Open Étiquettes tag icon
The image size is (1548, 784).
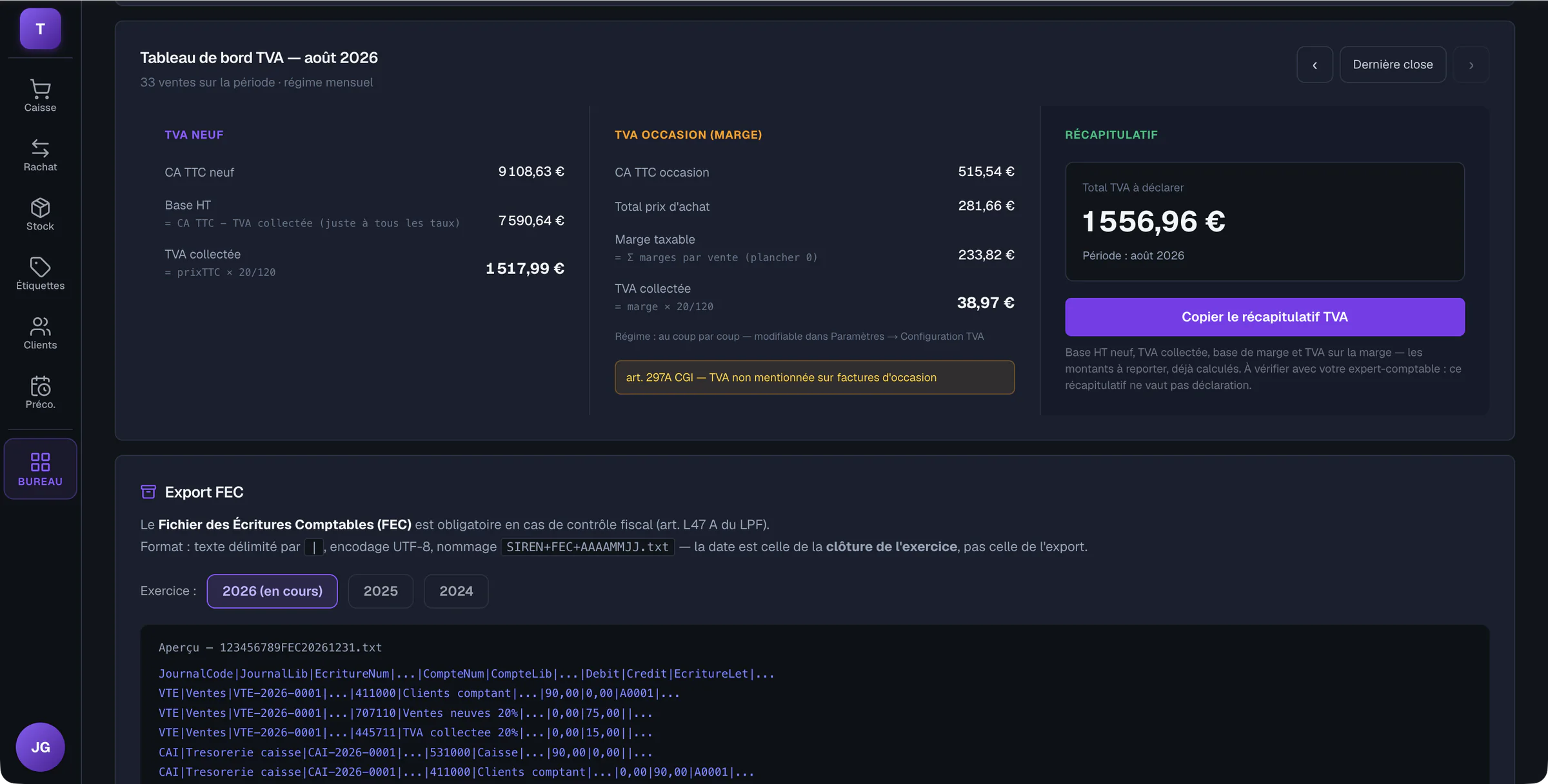40,267
